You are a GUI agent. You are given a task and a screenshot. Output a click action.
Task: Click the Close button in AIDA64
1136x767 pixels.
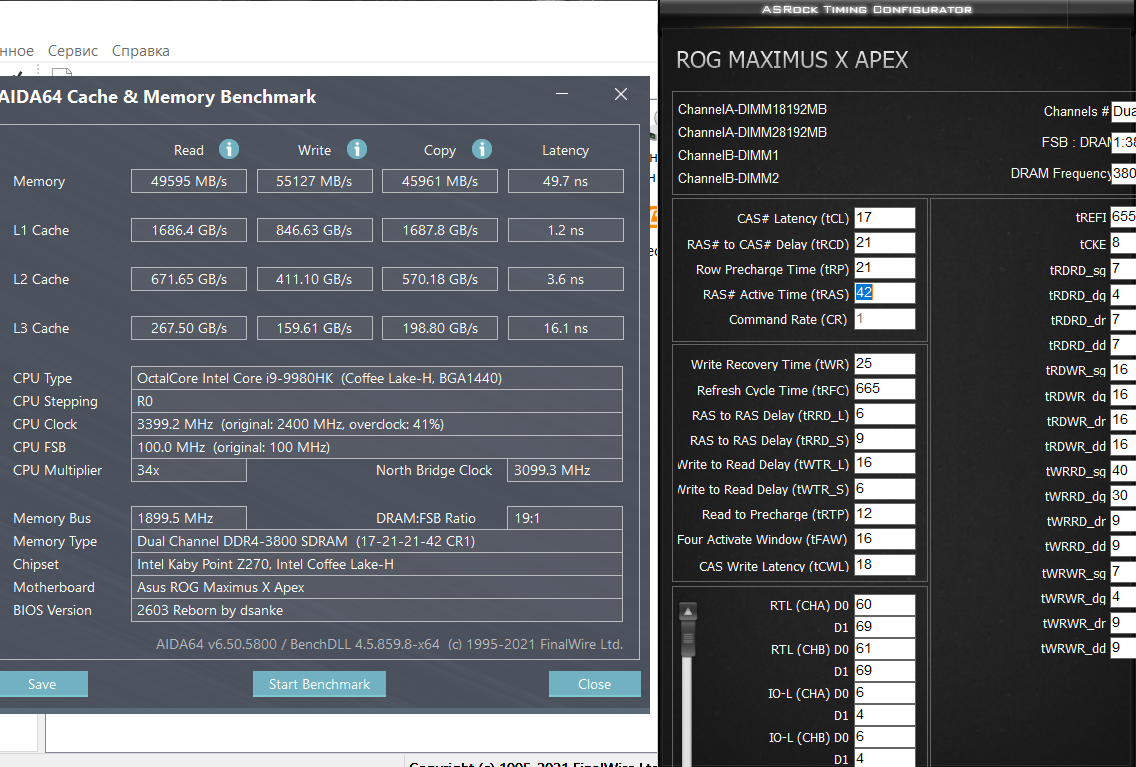[x=594, y=684]
